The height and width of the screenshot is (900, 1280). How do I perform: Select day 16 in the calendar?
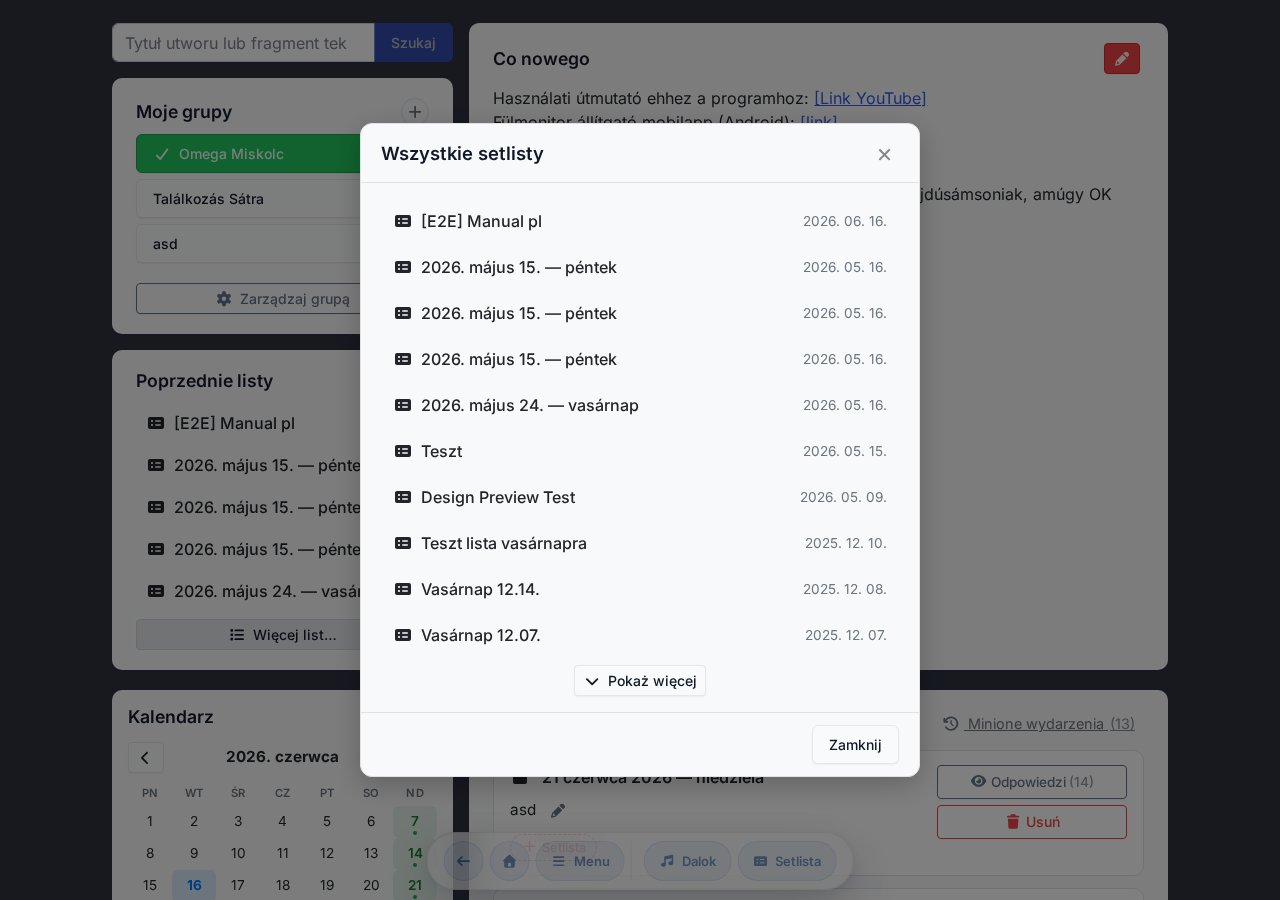point(194,885)
